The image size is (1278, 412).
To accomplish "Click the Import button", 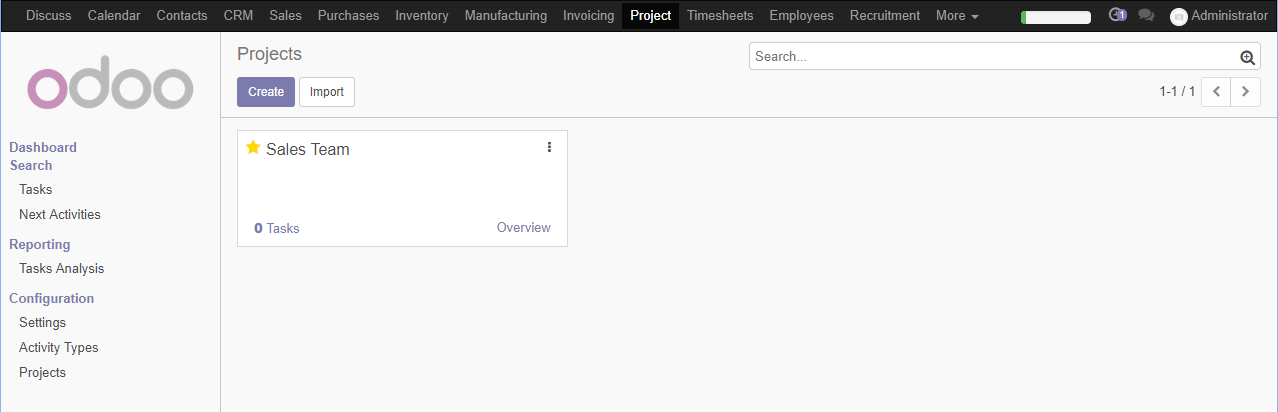I will pos(327,91).
